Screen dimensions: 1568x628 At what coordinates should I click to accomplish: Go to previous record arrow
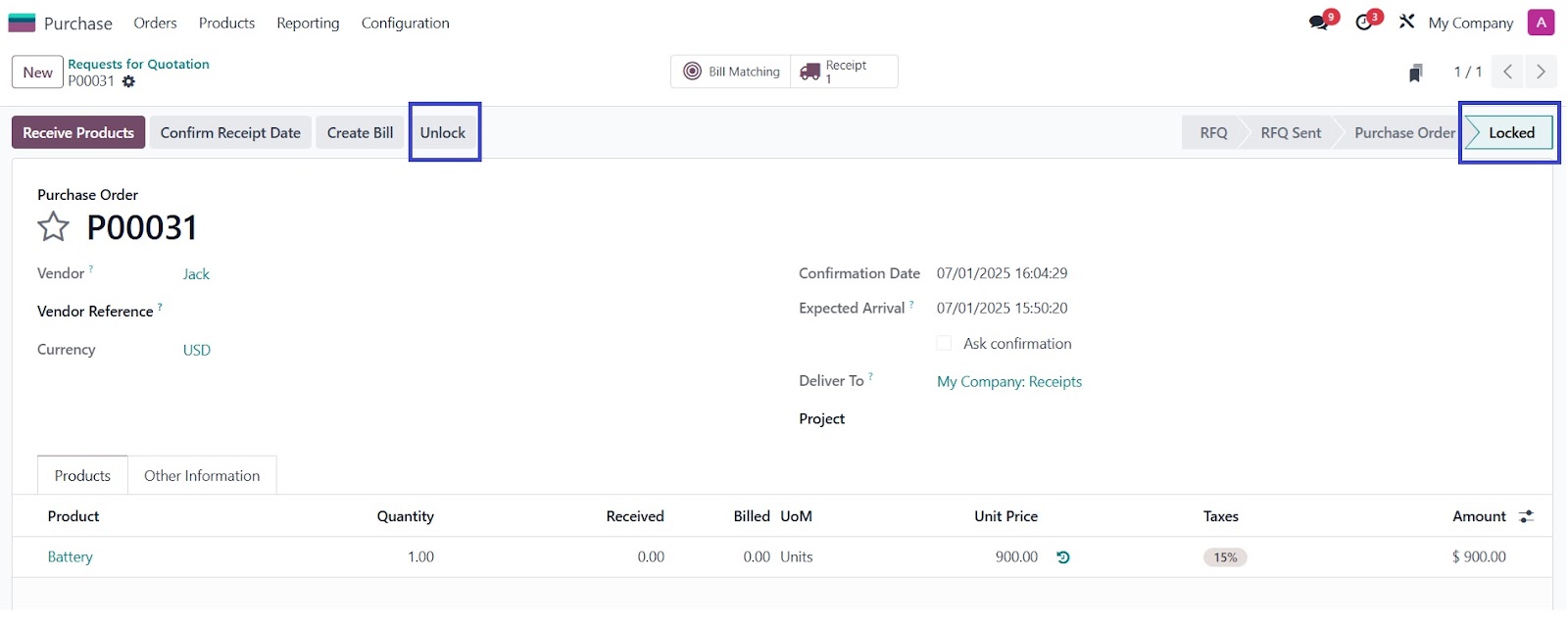(1507, 72)
